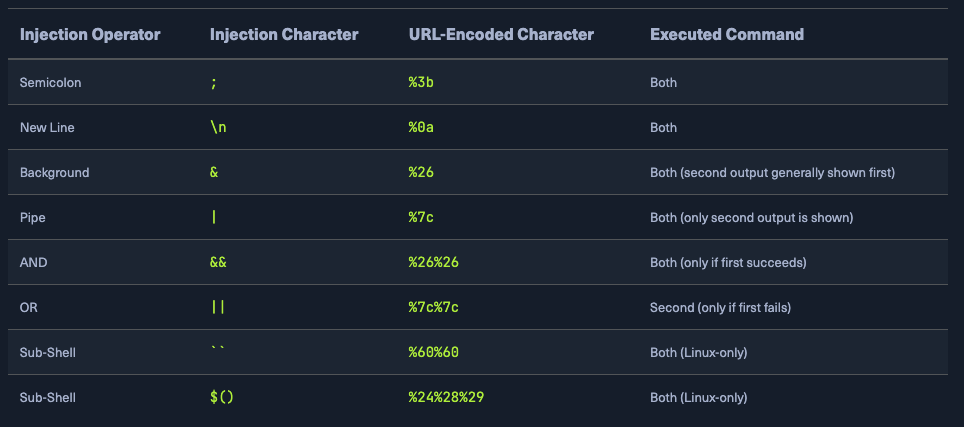Click the \n injection character
The width and height of the screenshot is (964, 427).
[218, 128]
